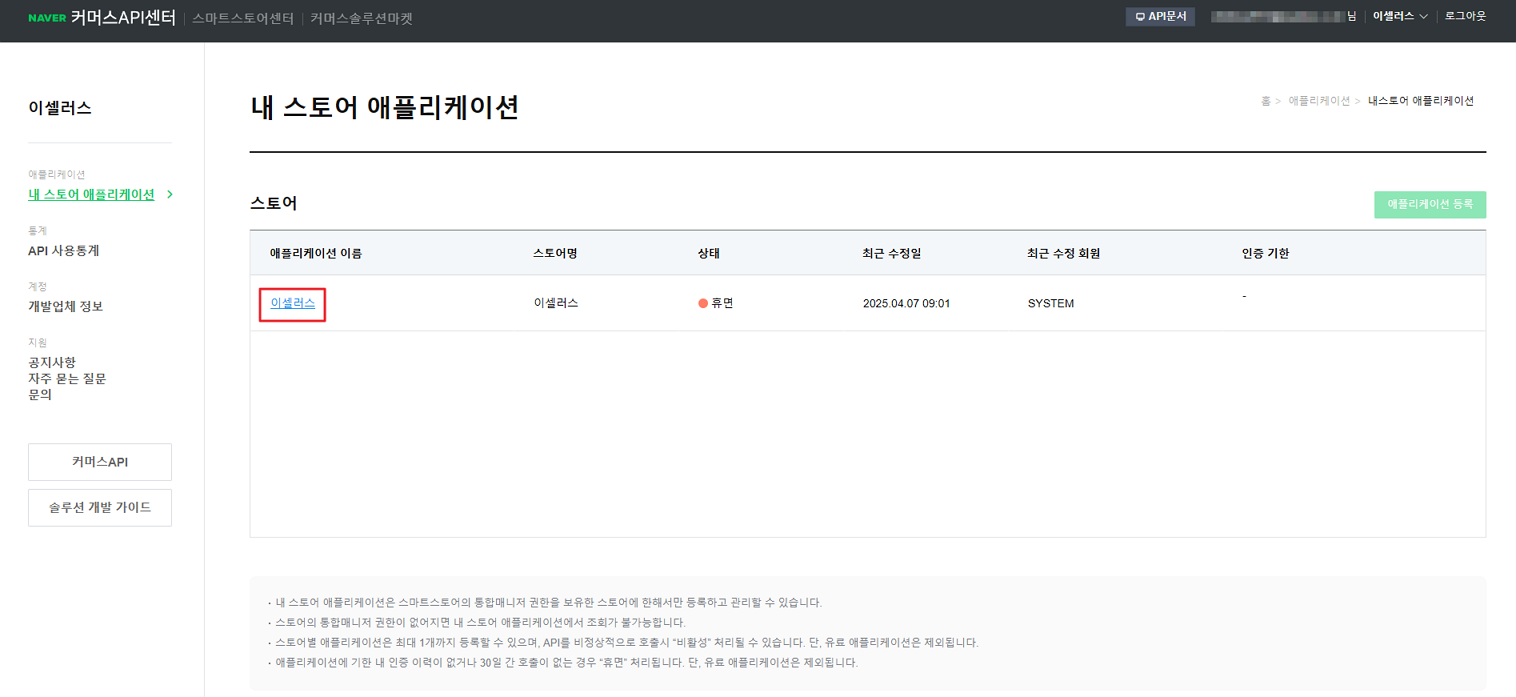Log out using 로그아웃
1516x697 pixels.
point(1465,16)
